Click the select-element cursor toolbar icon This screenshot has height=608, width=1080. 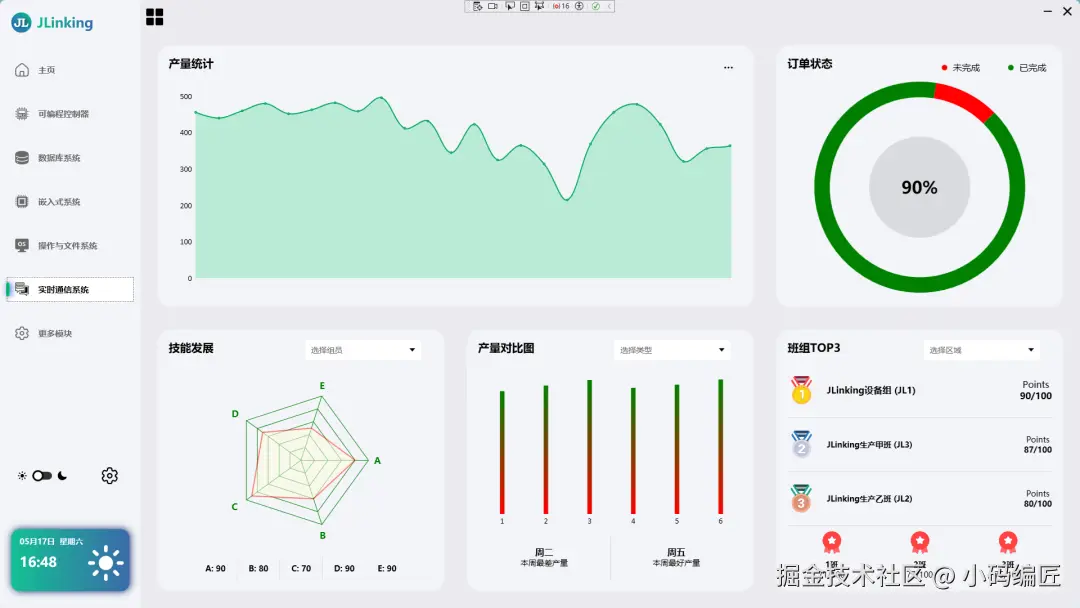(x=510, y=6)
